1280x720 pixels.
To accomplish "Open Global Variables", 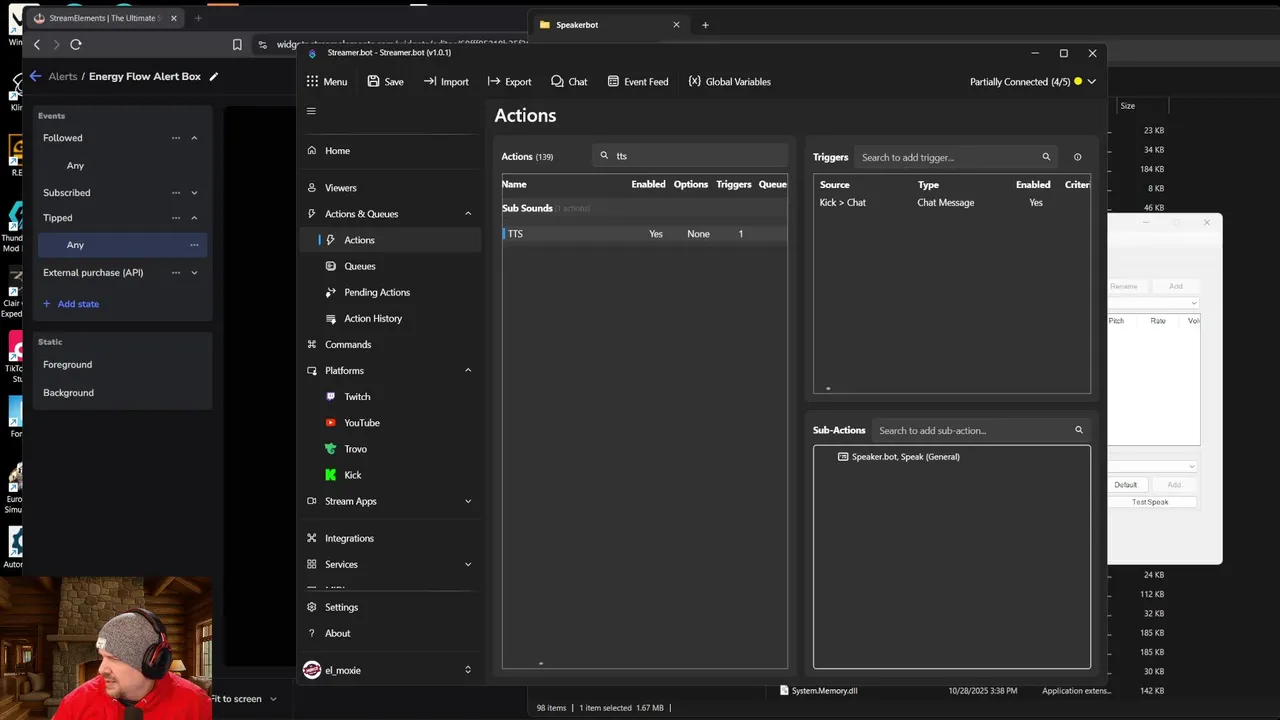I will point(729,82).
